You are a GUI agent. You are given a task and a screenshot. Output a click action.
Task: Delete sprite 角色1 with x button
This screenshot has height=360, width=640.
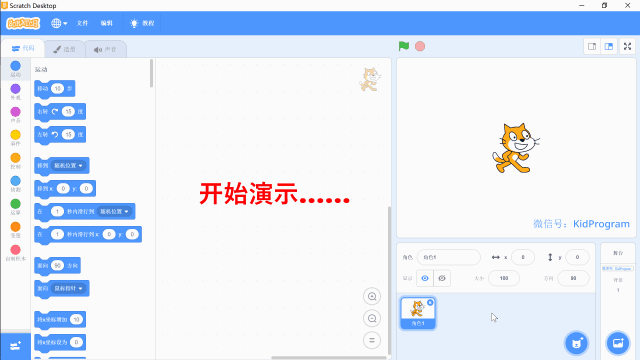[x=430, y=302]
